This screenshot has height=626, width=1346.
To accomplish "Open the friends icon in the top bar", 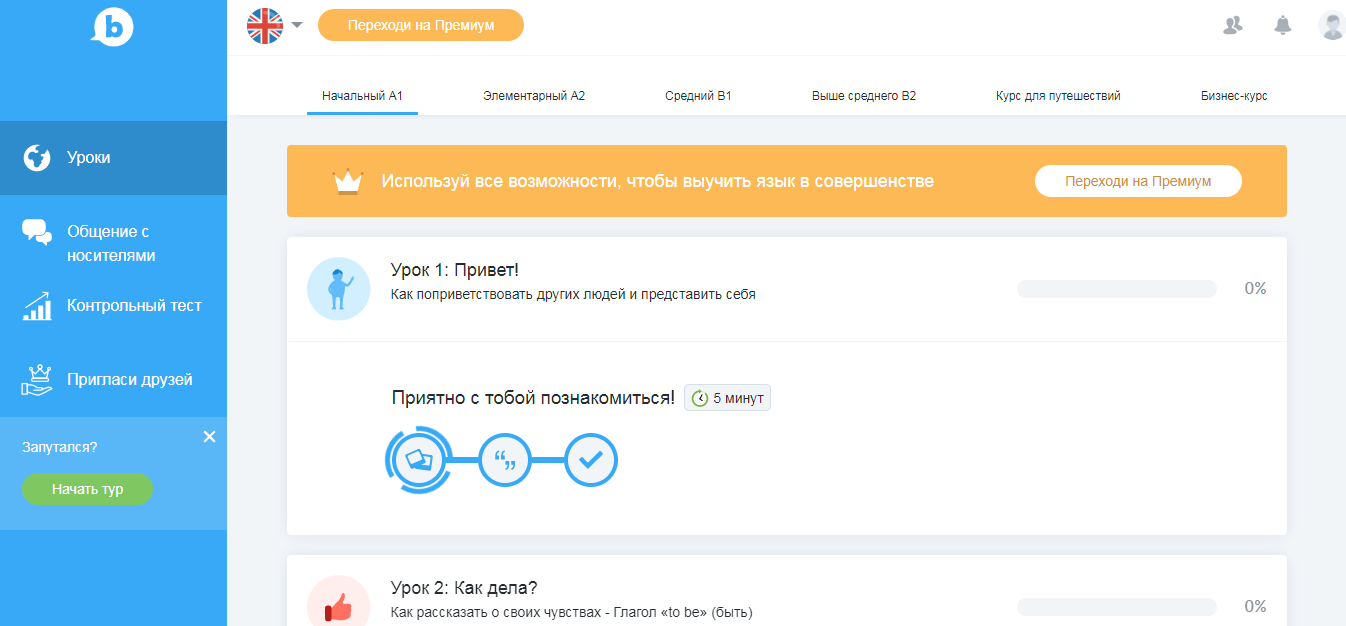I will click(x=1232, y=25).
